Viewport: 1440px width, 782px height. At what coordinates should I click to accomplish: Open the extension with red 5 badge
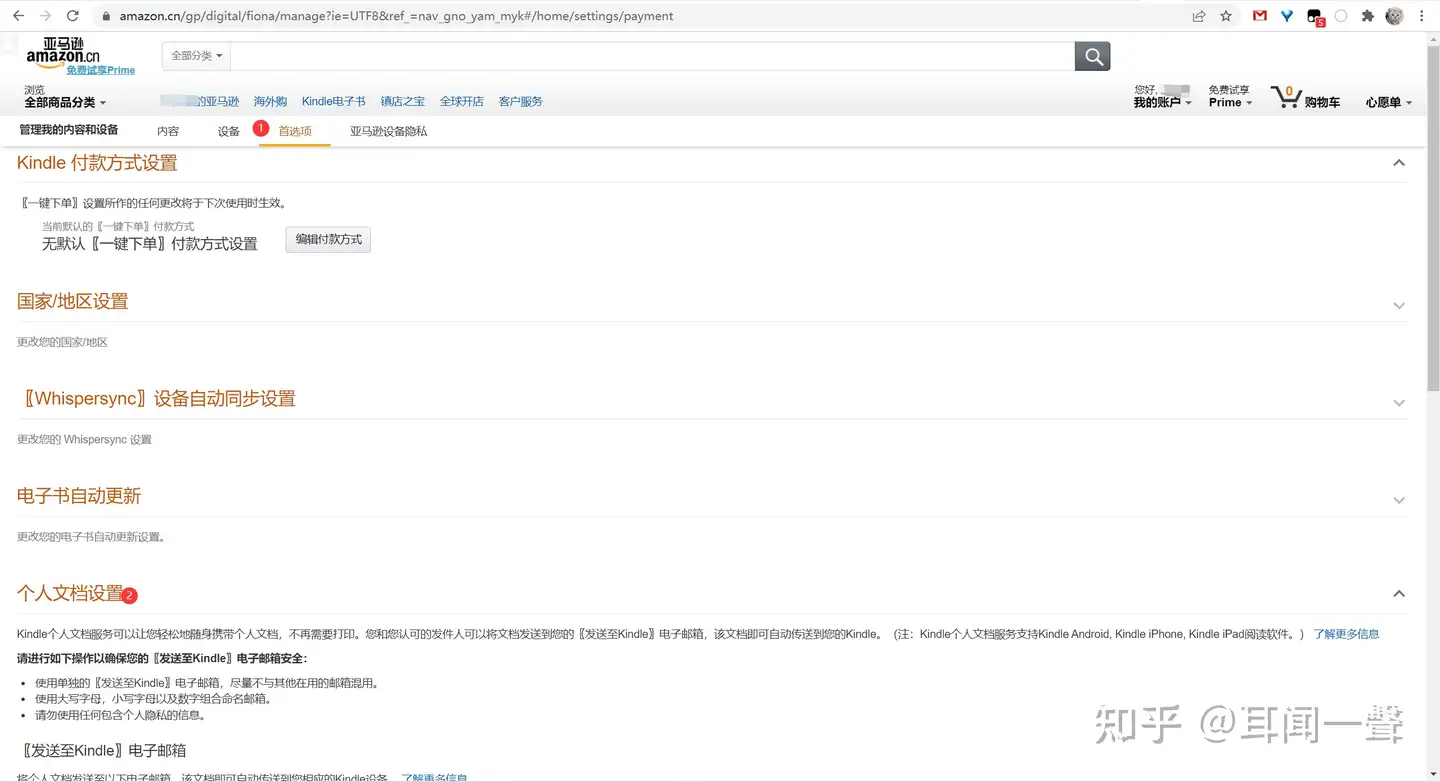tap(1315, 17)
